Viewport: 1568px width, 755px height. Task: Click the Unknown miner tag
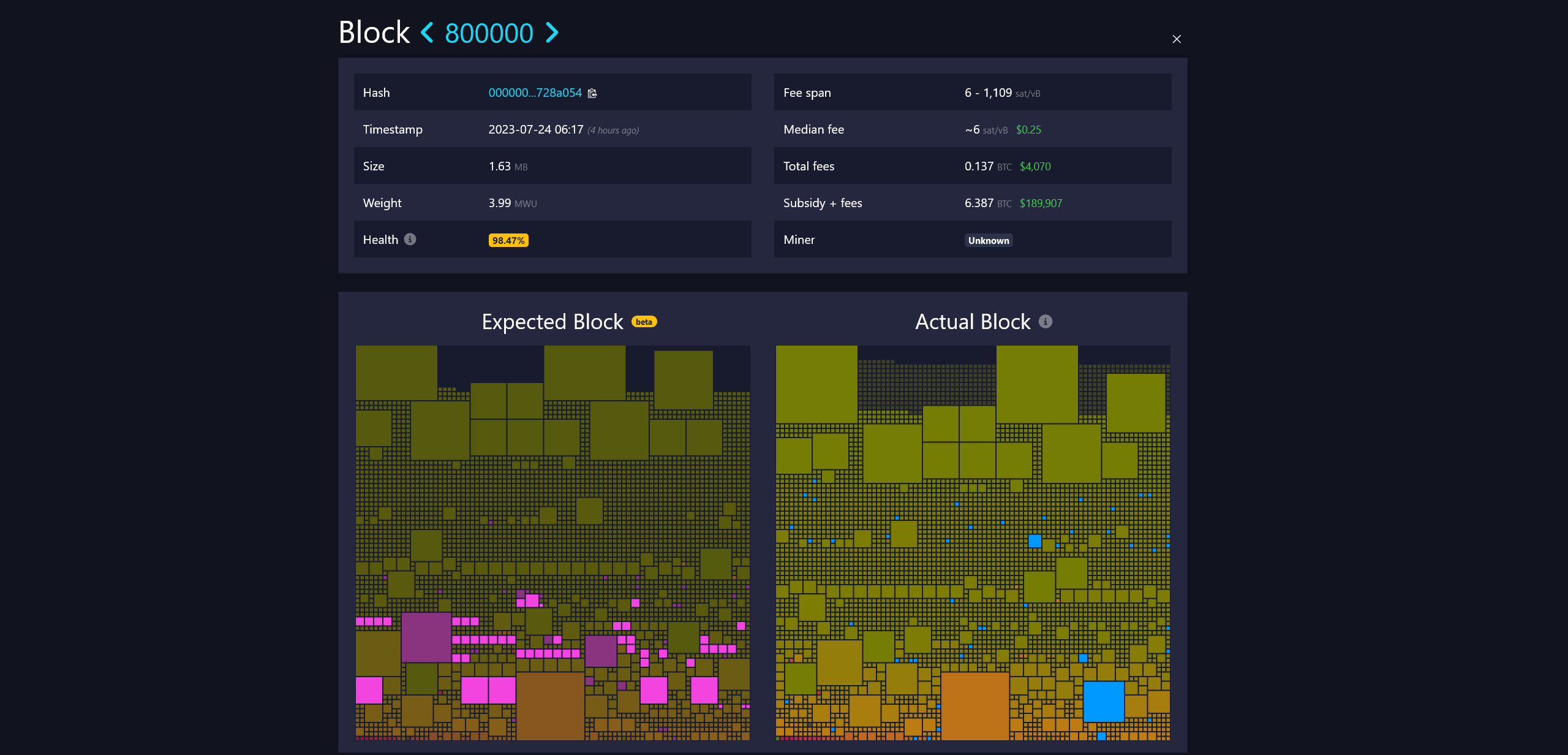[988, 240]
